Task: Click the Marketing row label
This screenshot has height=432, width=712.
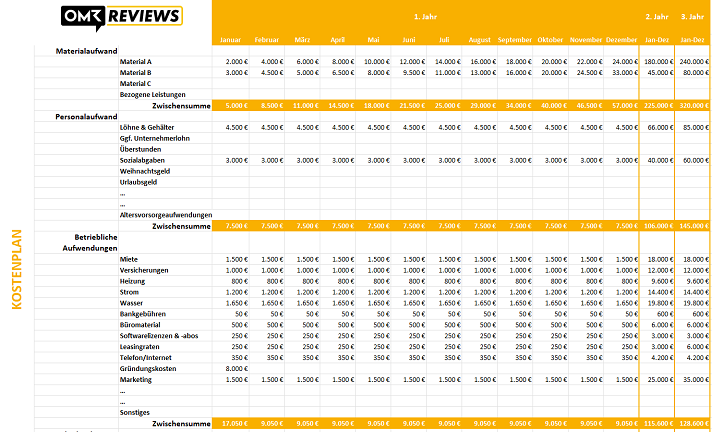Action: pyautogui.click(x=136, y=380)
